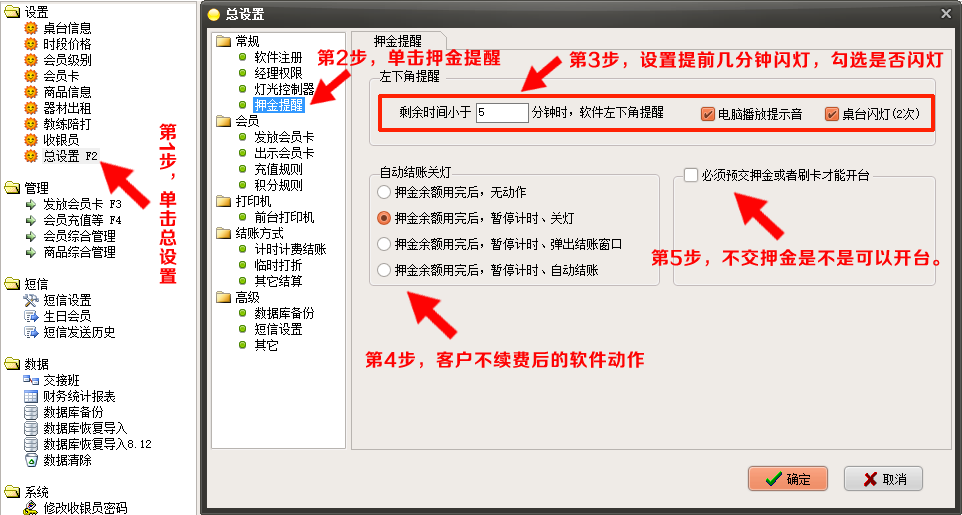Close the 总设置 dialog
The image size is (962, 515).
pos(947,13)
